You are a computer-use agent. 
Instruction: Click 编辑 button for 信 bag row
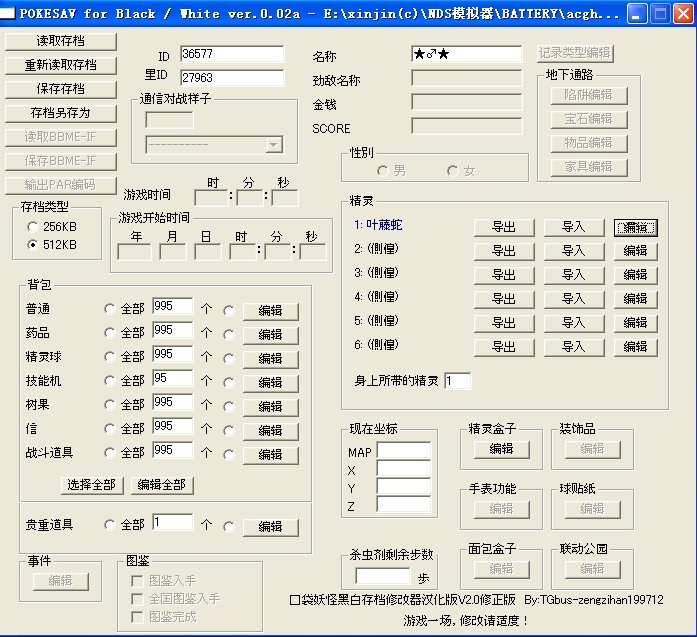coord(271,431)
